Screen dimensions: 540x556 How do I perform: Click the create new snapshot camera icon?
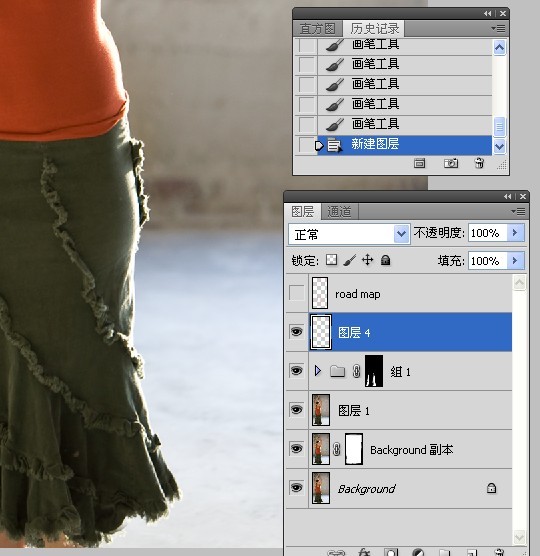[x=451, y=163]
